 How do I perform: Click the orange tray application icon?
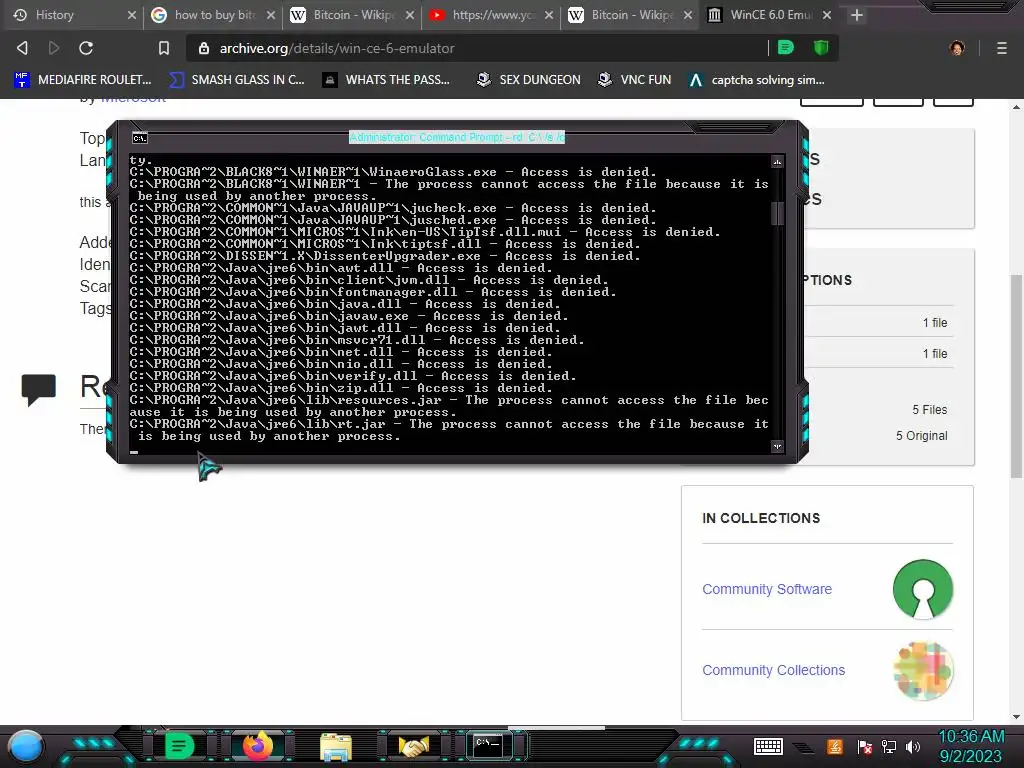835,746
